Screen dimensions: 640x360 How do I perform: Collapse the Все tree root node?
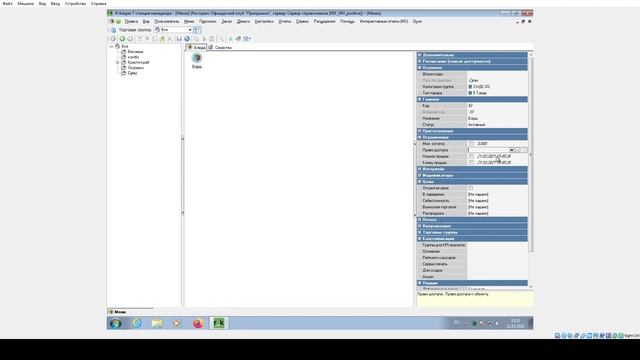(x=111, y=47)
